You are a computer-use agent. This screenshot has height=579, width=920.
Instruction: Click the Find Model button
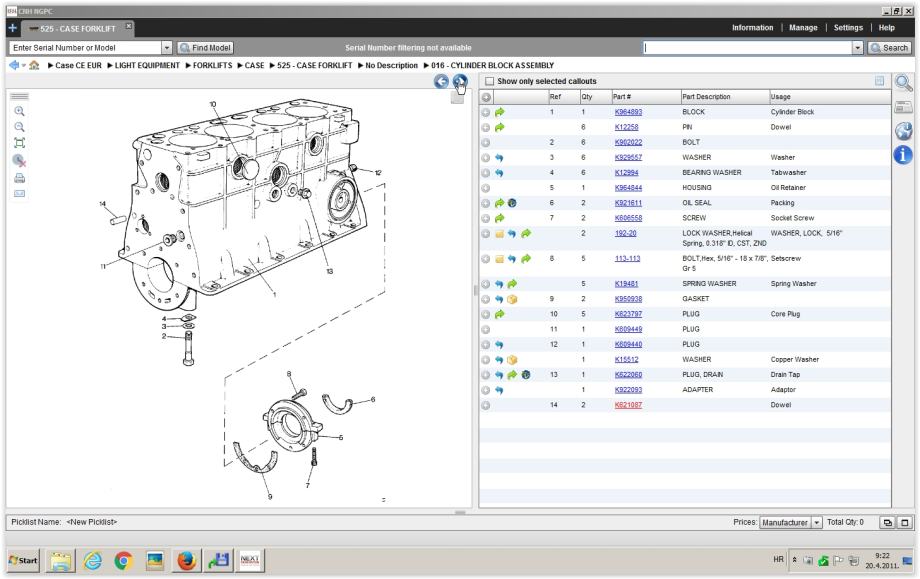click(205, 47)
